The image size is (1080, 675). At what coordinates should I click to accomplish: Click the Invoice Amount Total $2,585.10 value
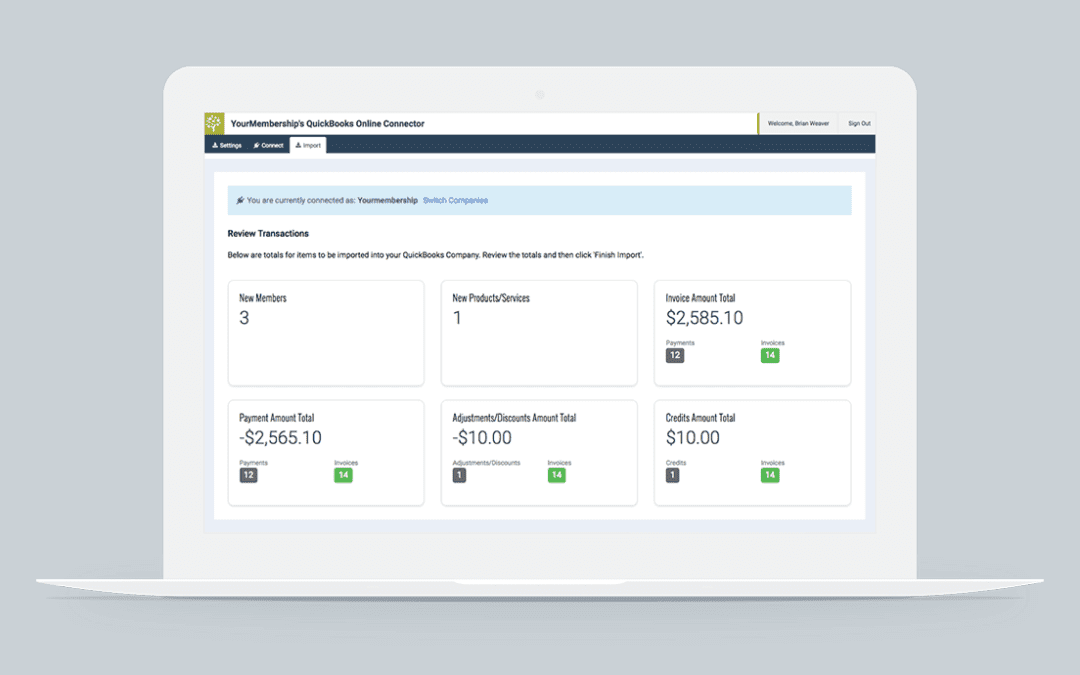[x=704, y=318]
